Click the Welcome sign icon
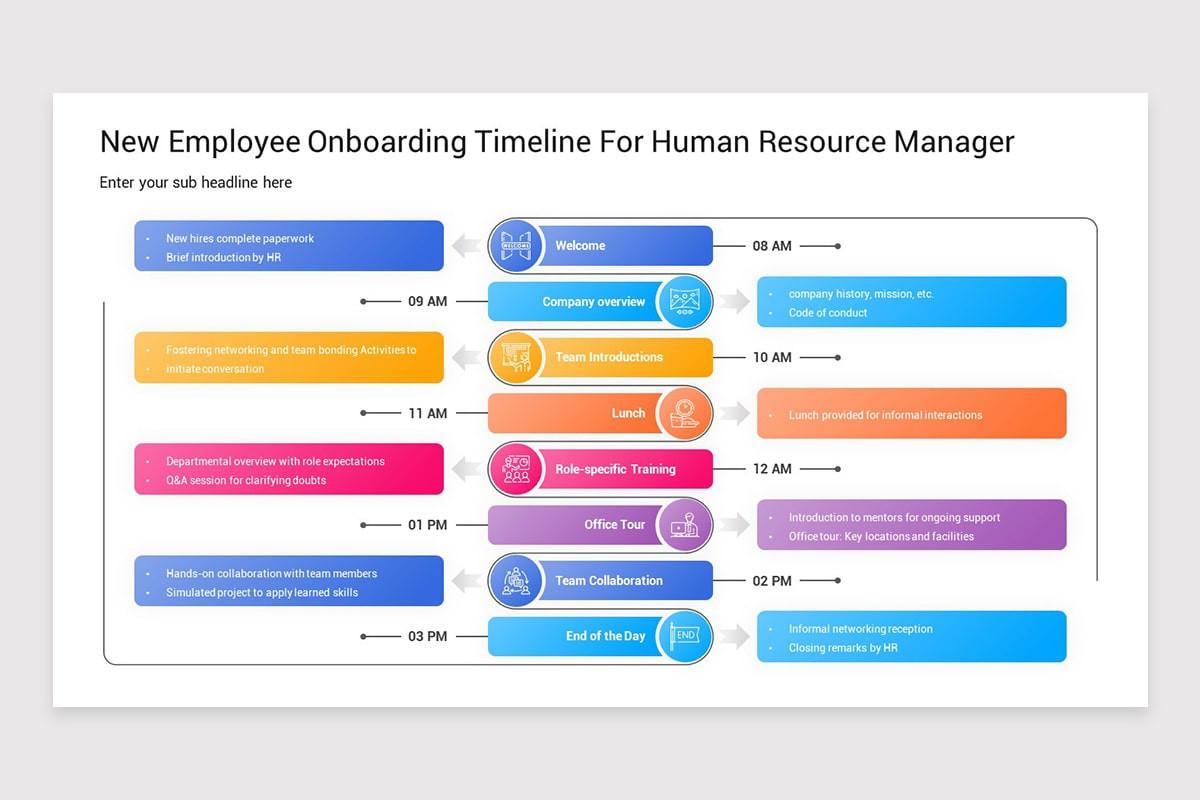The image size is (1200, 800). click(x=515, y=245)
